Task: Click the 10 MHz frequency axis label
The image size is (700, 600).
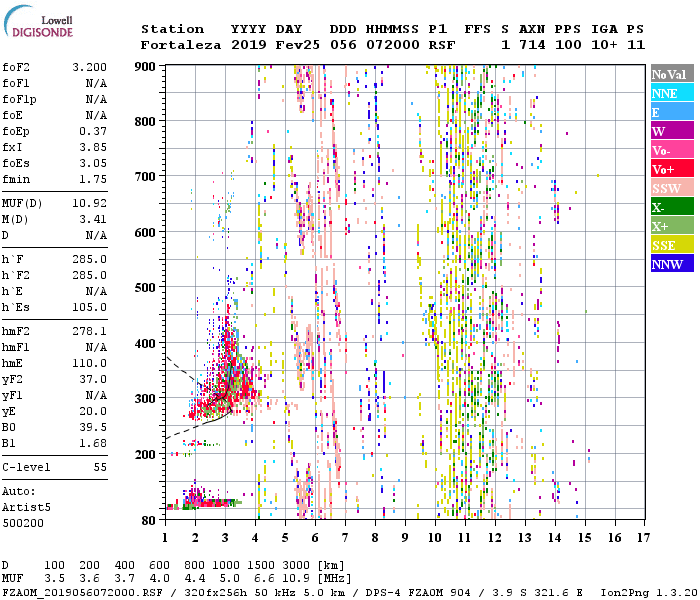Action: [435, 538]
